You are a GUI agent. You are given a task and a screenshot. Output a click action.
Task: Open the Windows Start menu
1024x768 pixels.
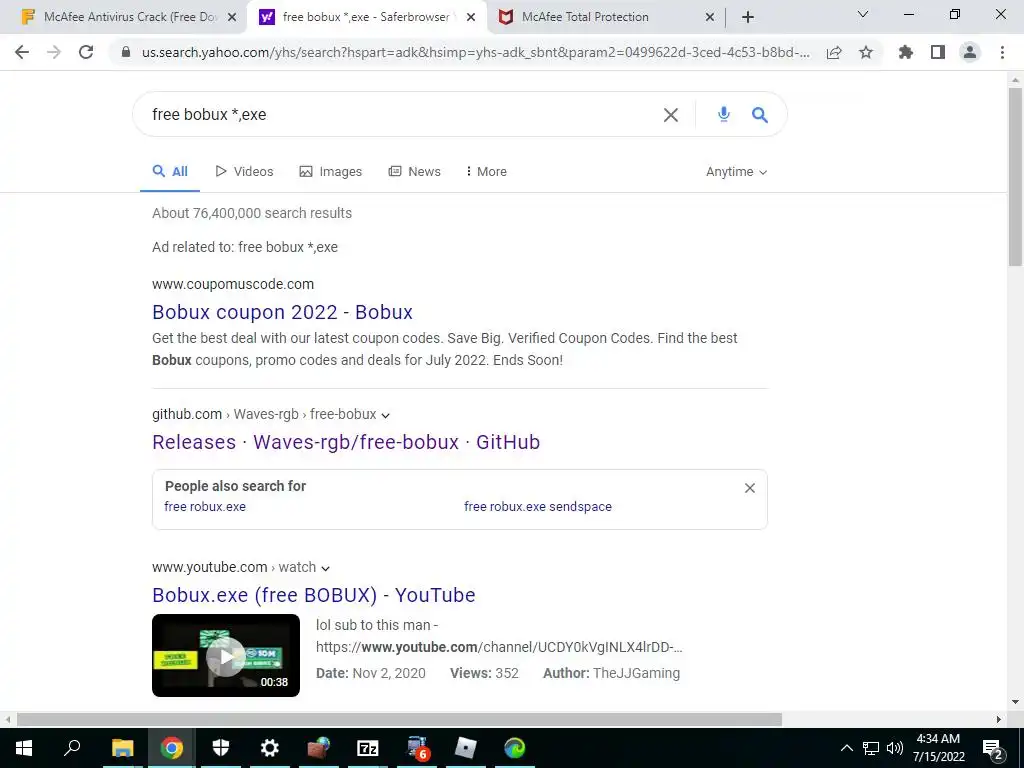coord(24,748)
